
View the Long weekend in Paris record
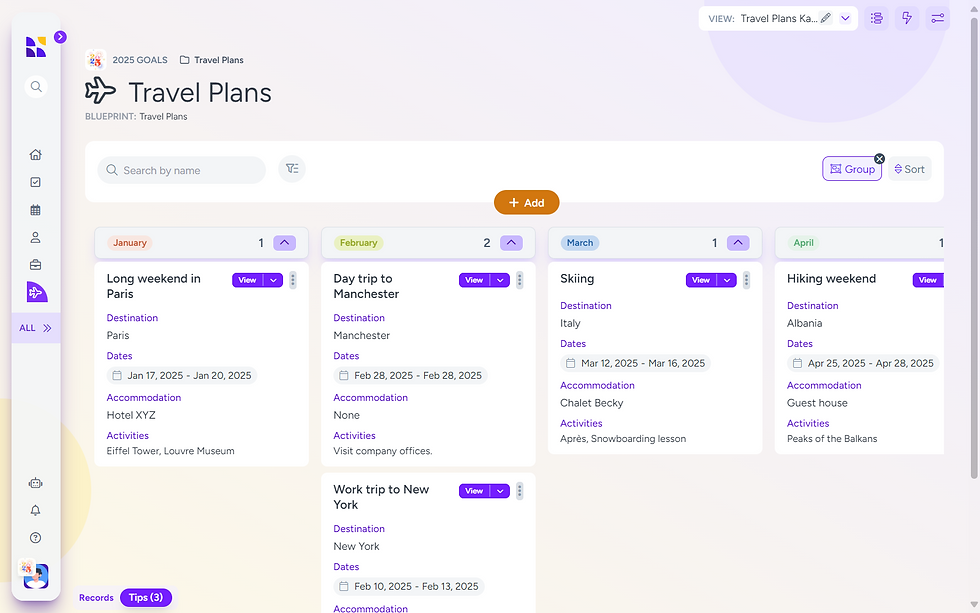click(x=248, y=280)
